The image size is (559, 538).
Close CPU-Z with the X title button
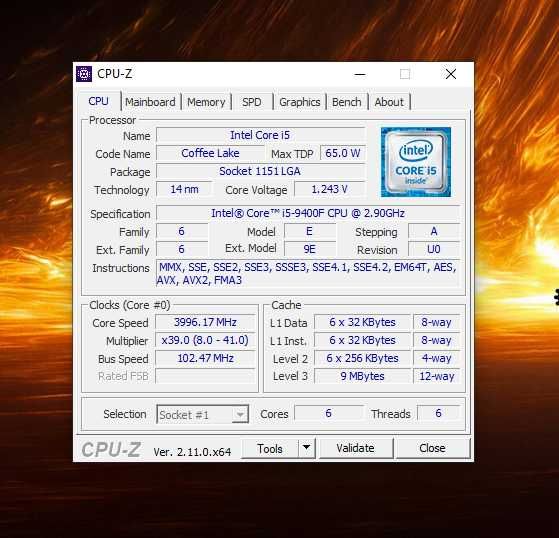(451, 74)
